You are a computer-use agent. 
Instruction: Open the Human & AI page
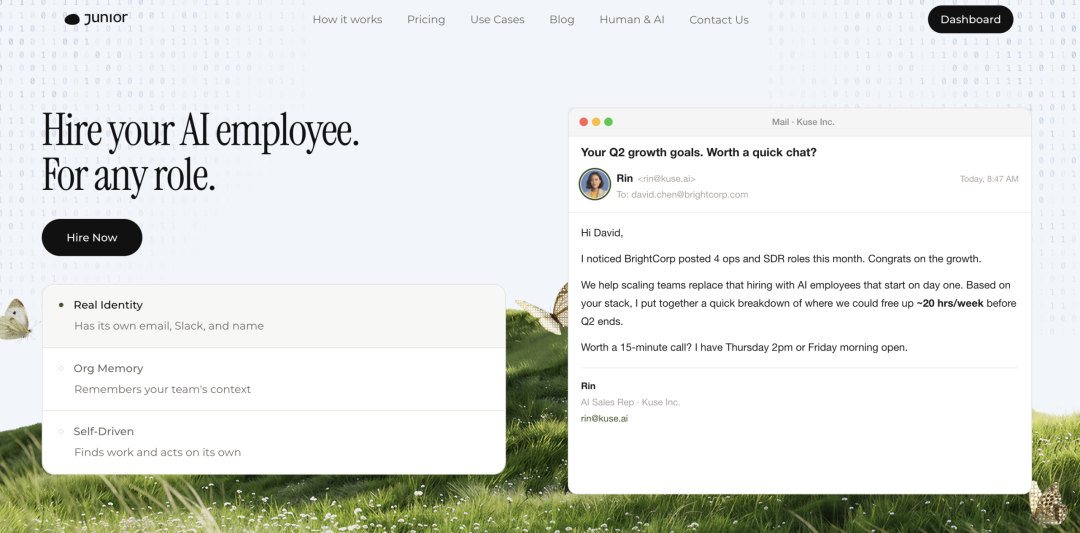click(631, 20)
